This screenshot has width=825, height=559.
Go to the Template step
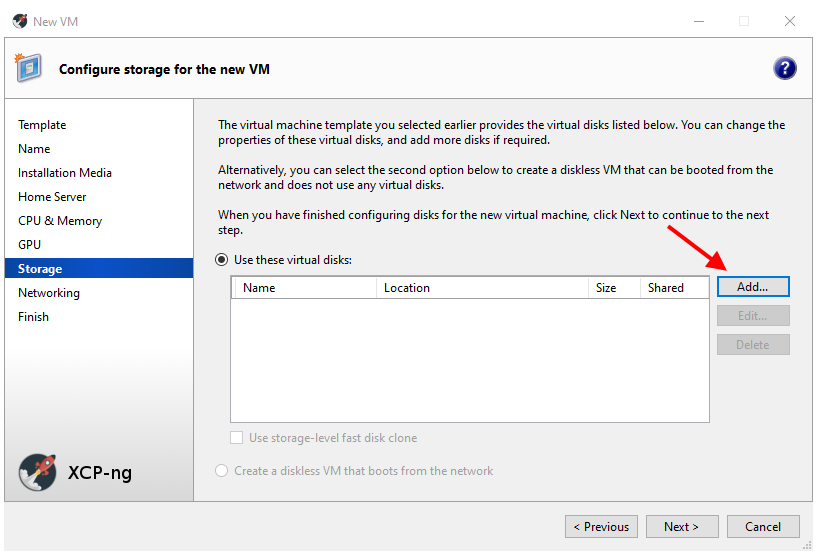42,125
